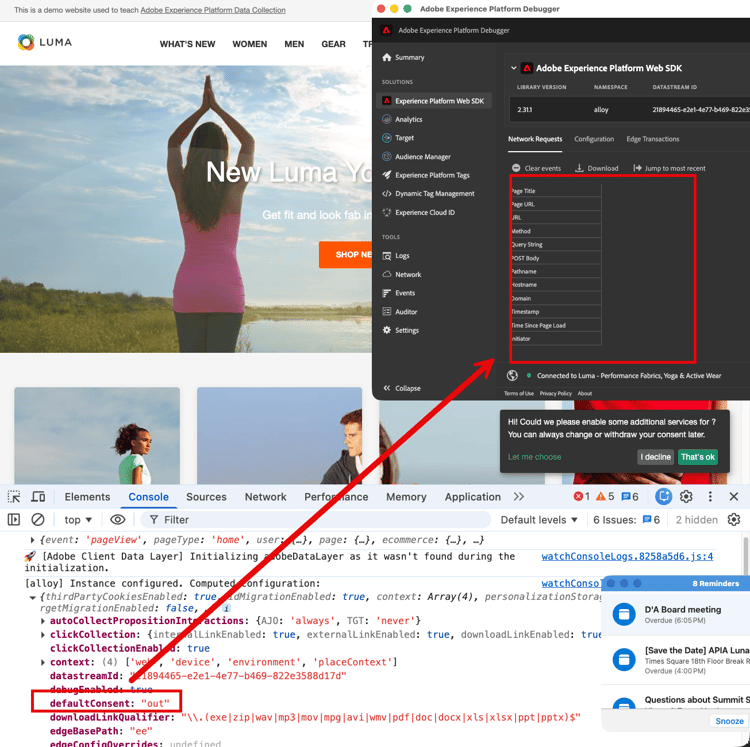Expand the context array property
750x747 pixels.
tap(43, 663)
